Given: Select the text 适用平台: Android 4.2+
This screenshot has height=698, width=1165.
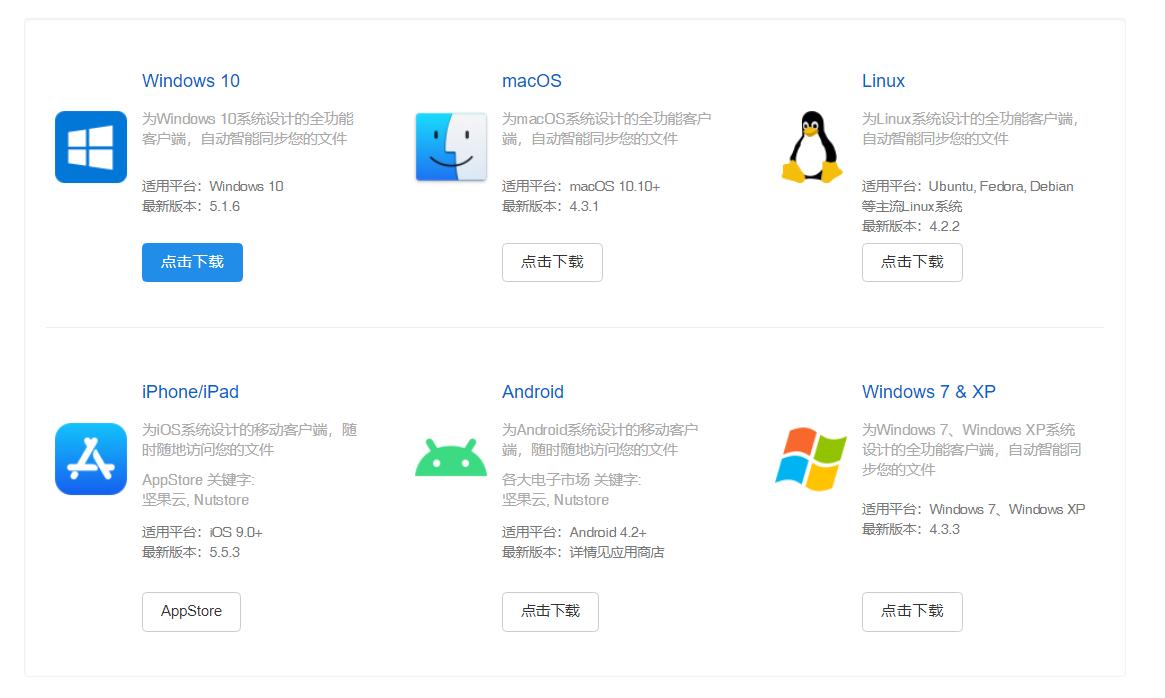Looking at the screenshot, I should 574,532.
